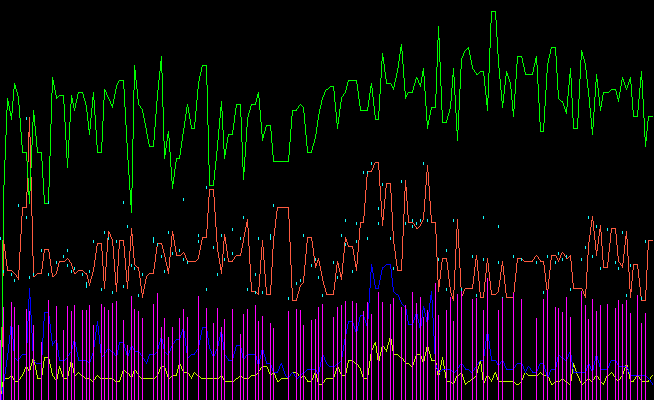Click the highest peak of the red line

tap(375, 163)
